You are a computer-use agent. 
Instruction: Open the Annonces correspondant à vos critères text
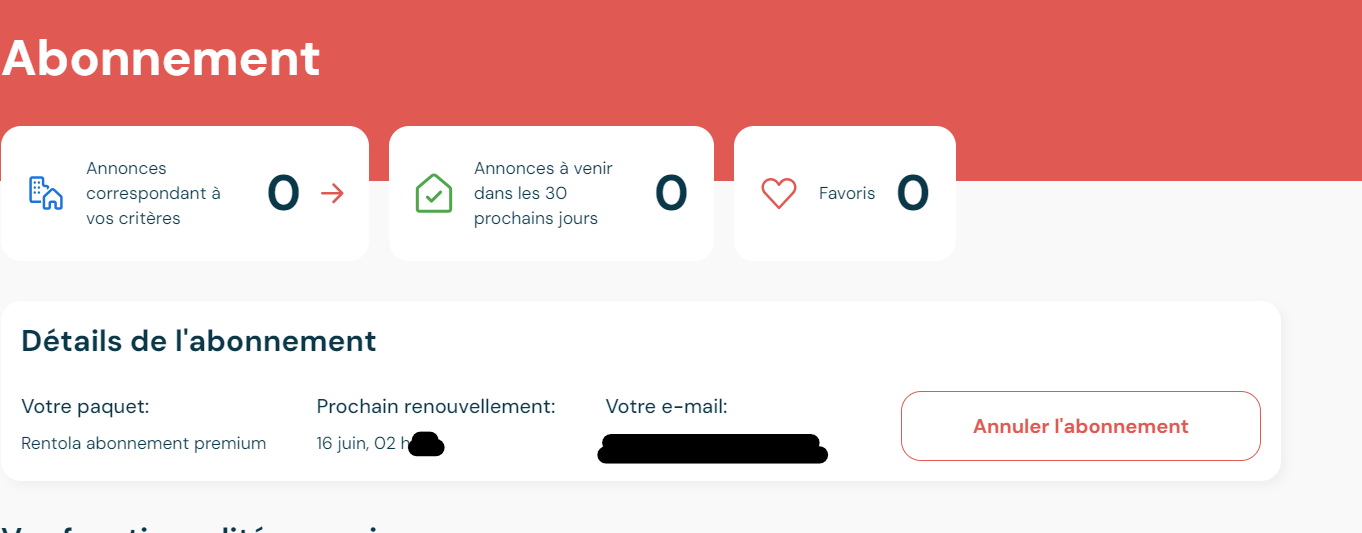[153, 193]
